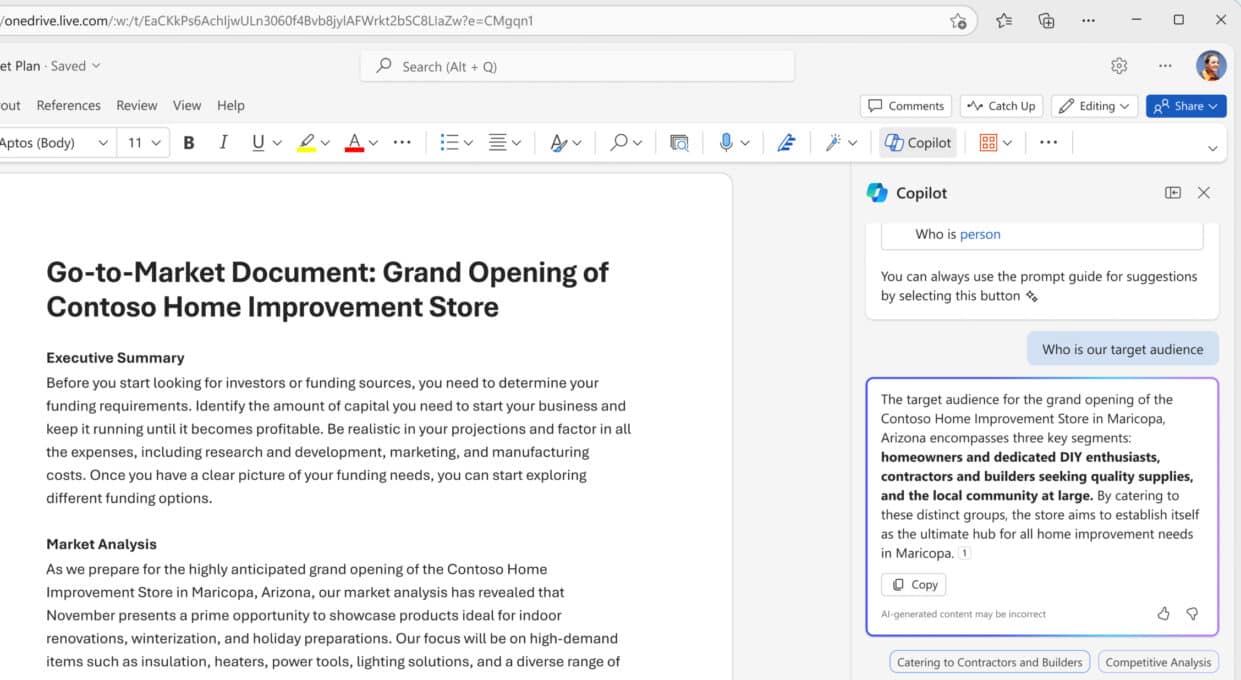Screen dimensions: 1241x680
Task: Open the Share button menu
Action: 1187,106
